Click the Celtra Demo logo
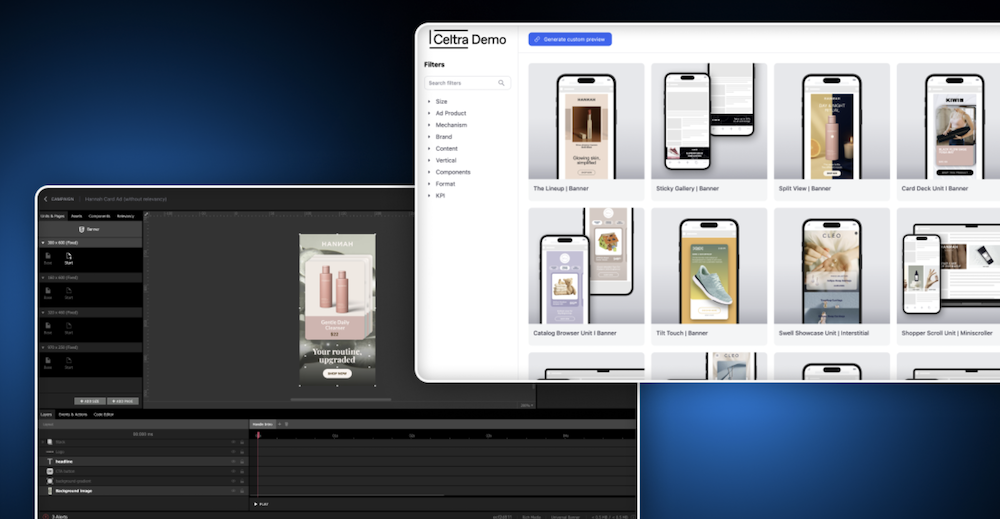 [x=468, y=39]
